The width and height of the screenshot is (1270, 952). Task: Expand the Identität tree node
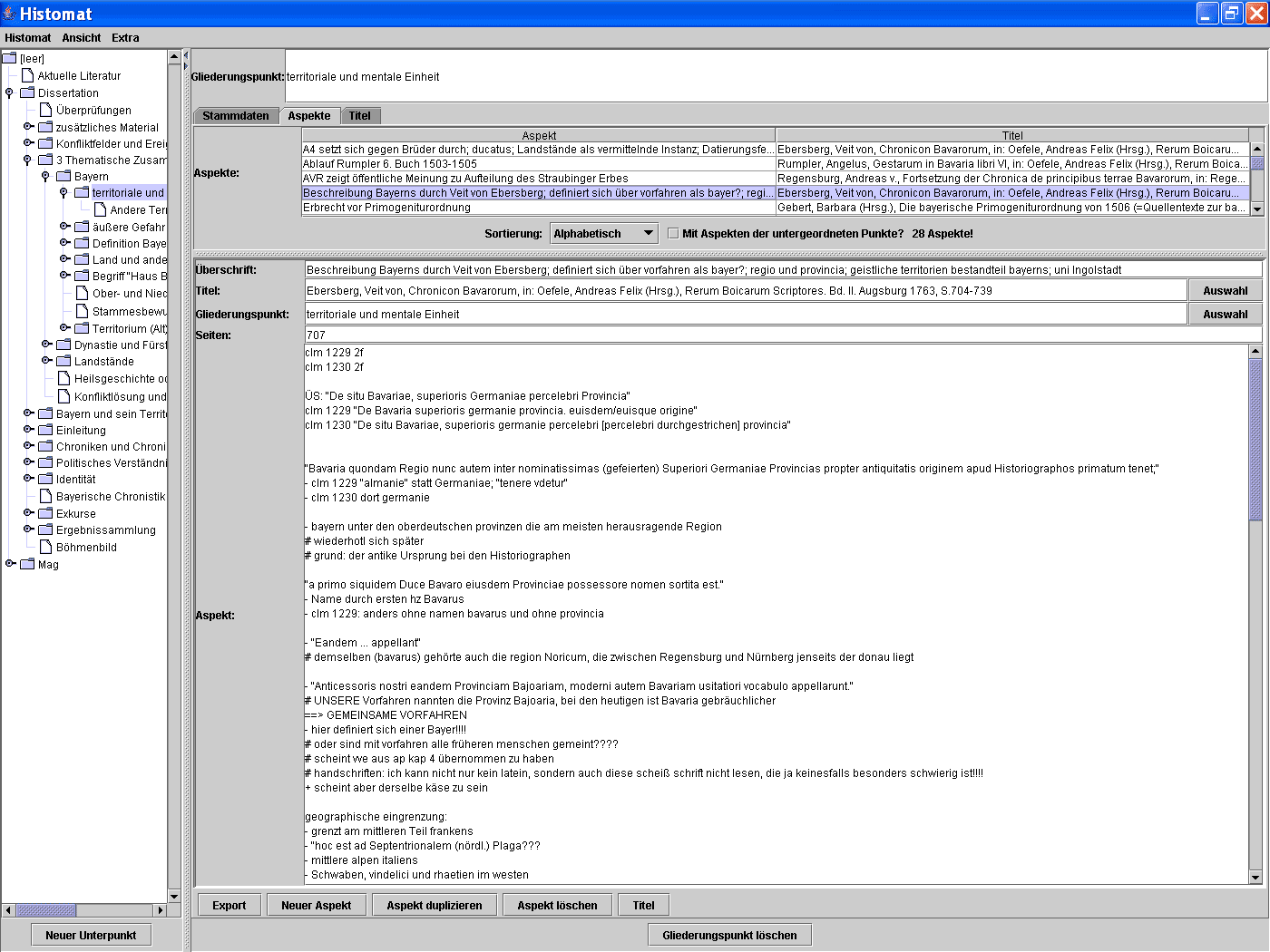[x=28, y=480]
